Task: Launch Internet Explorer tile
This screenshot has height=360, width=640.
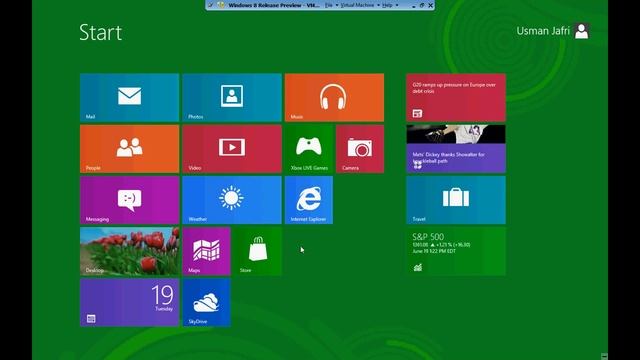Action: click(309, 200)
